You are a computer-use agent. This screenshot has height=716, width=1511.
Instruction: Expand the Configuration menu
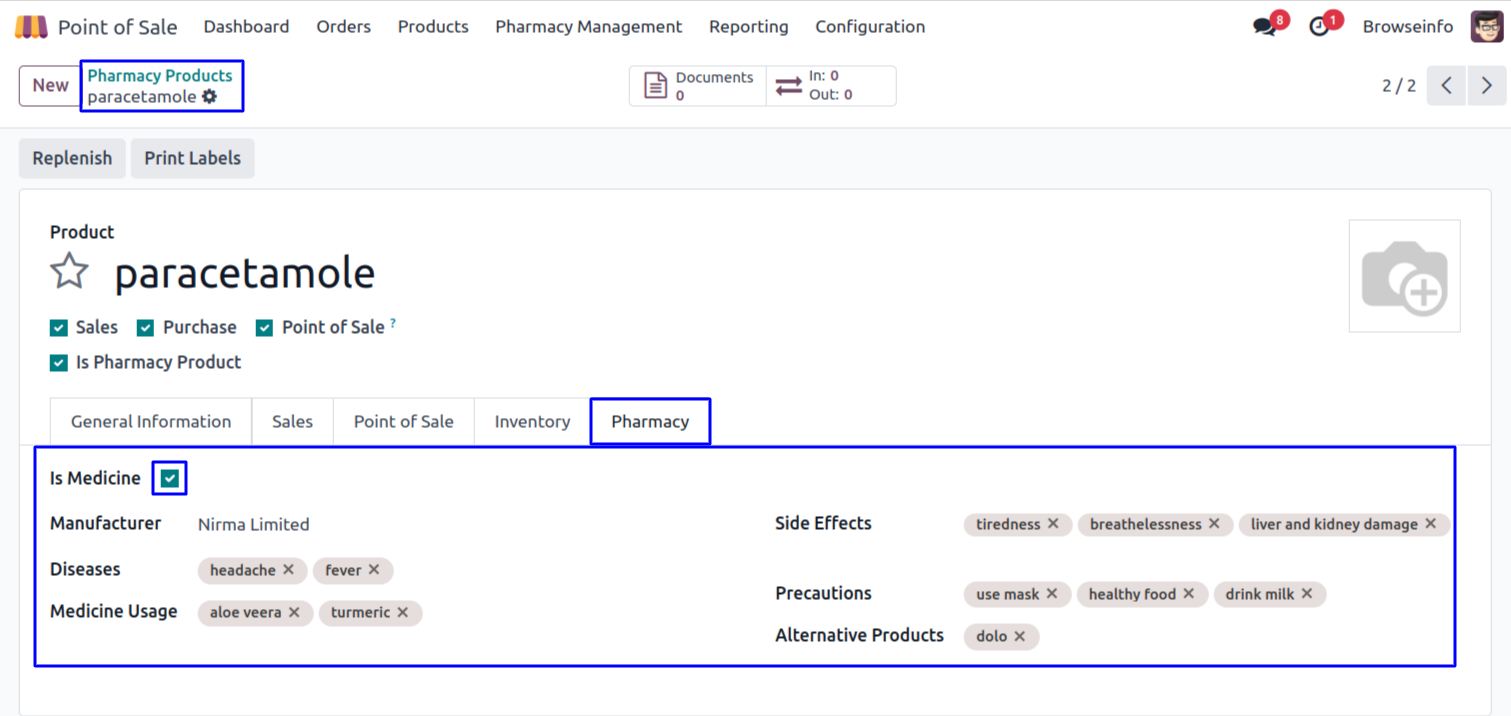coord(869,27)
